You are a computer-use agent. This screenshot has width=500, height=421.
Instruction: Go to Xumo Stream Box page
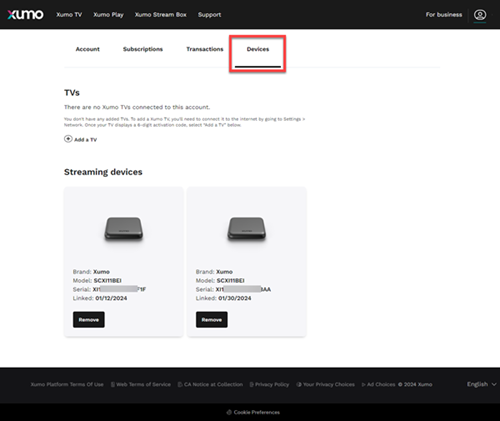(161, 15)
